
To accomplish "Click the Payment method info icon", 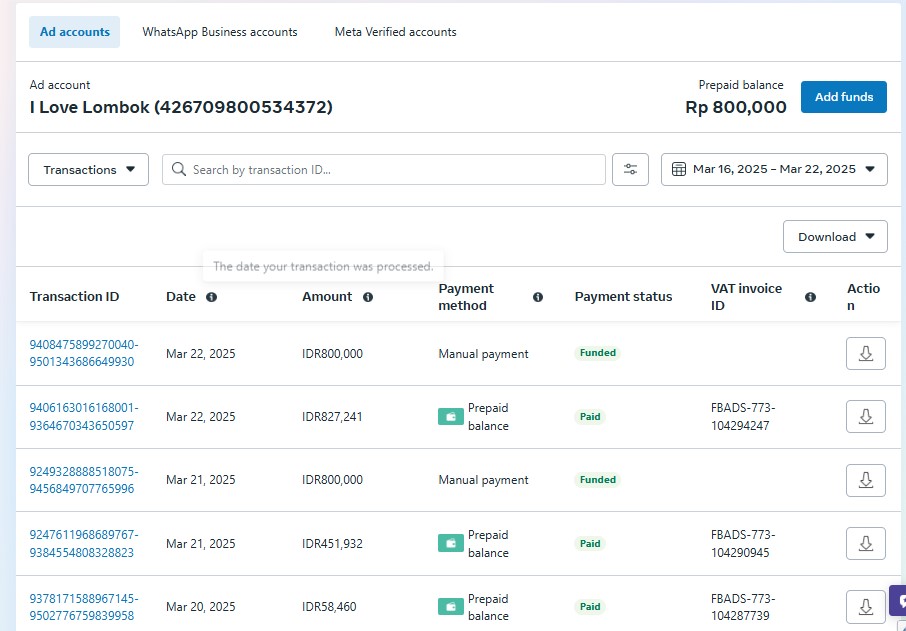I will pyautogui.click(x=538, y=297).
